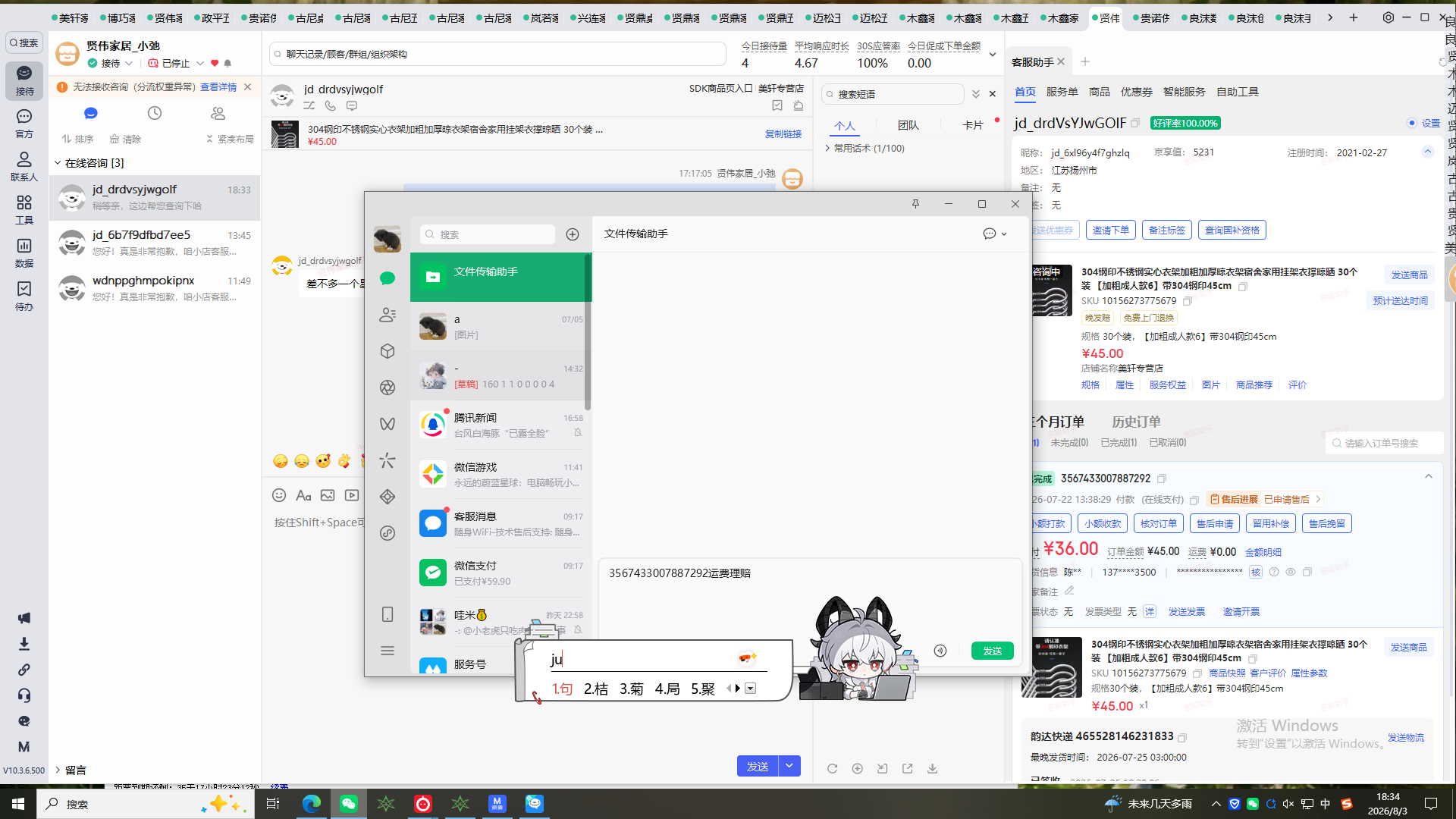Open 联系人 contacts in left sidebar
Viewport: 1456px width, 819px height.
click(24, 166)
